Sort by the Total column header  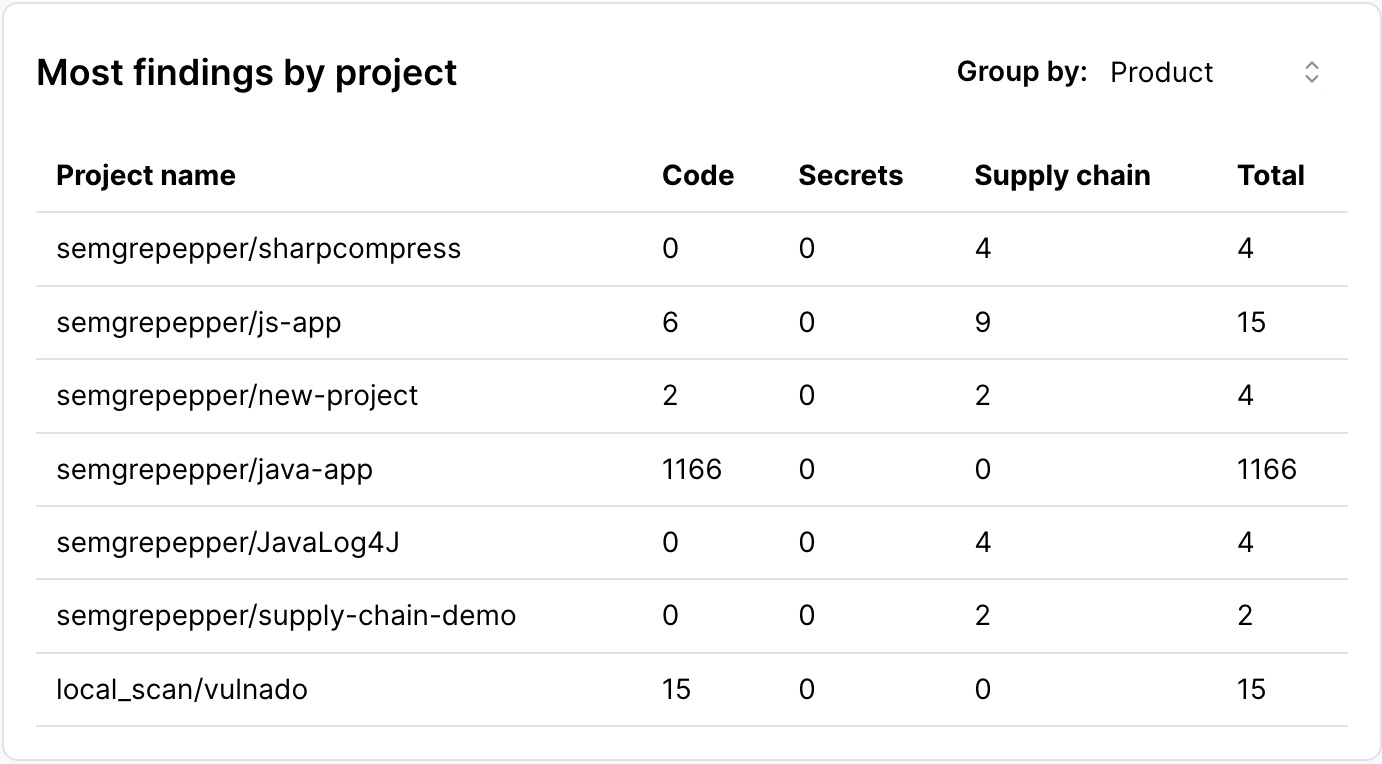click(x=1271, y=175)
